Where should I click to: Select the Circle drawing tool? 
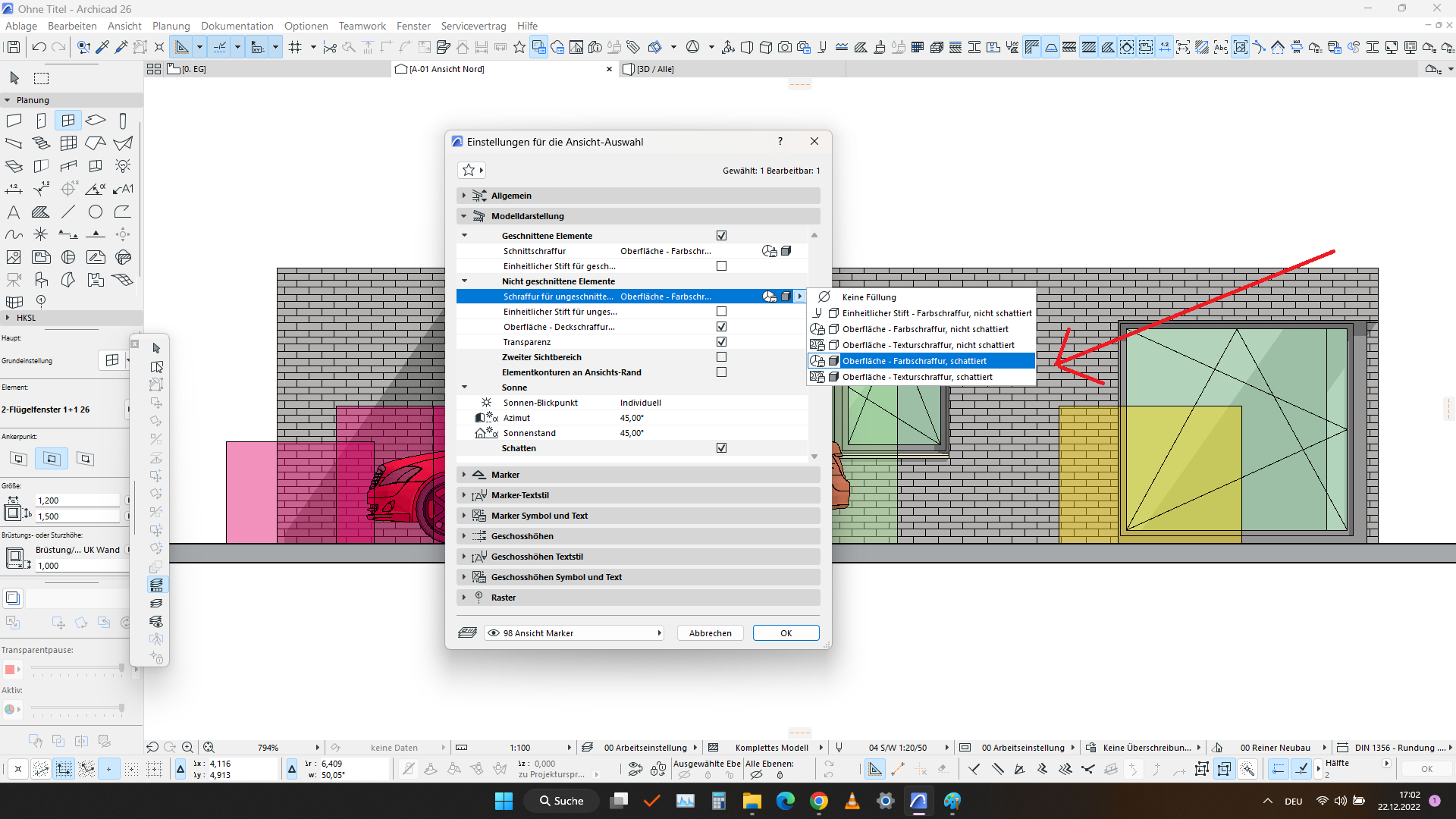click(x=96, y=212)
